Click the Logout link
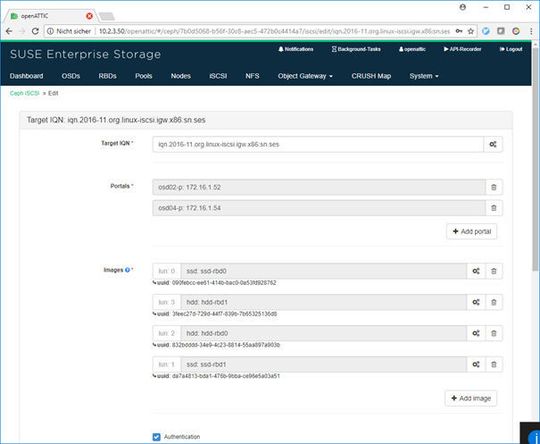This screenshot has height=444, width=540. pos(511,49)
